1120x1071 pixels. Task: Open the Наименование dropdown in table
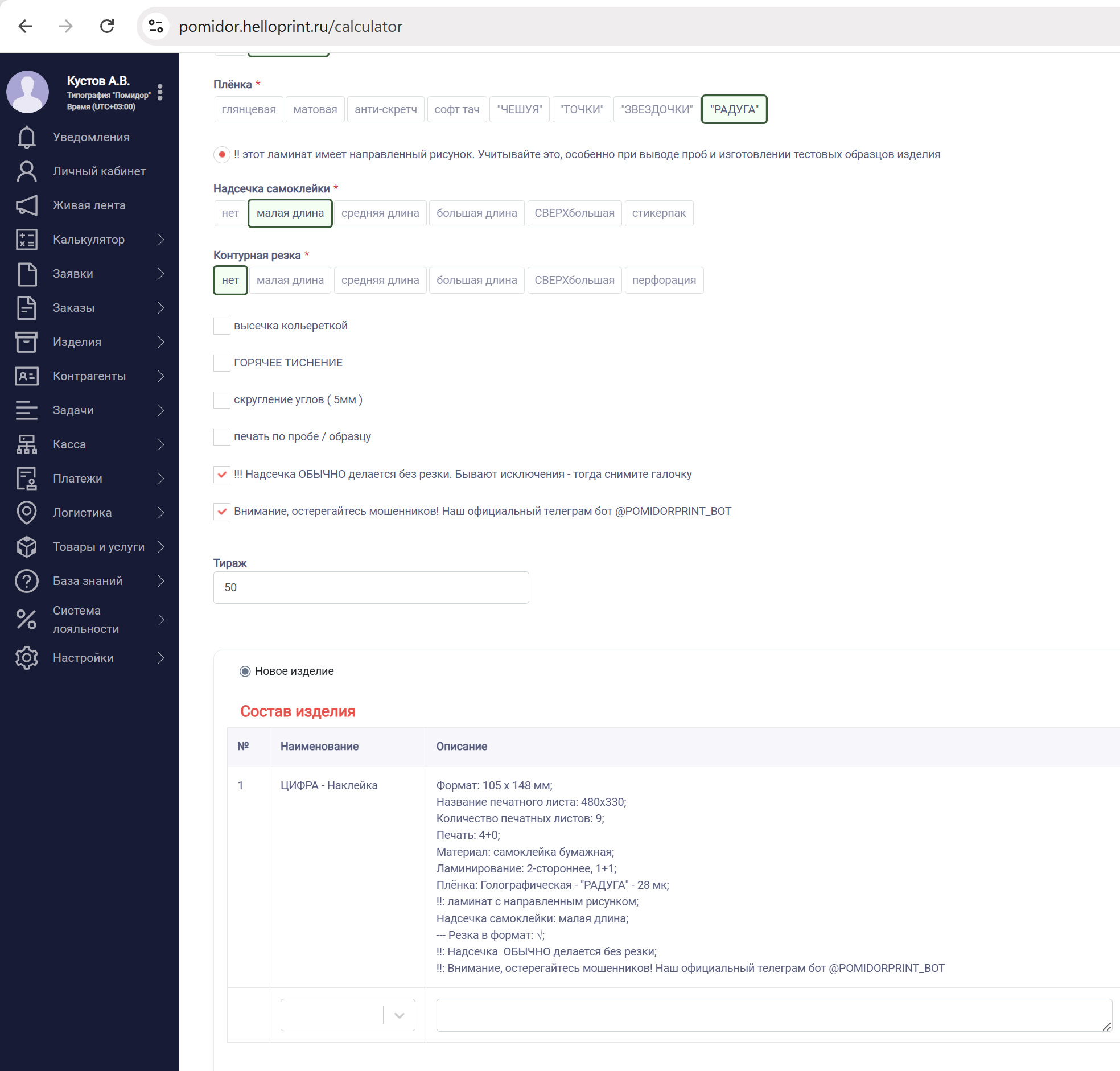pos(347,1015)
